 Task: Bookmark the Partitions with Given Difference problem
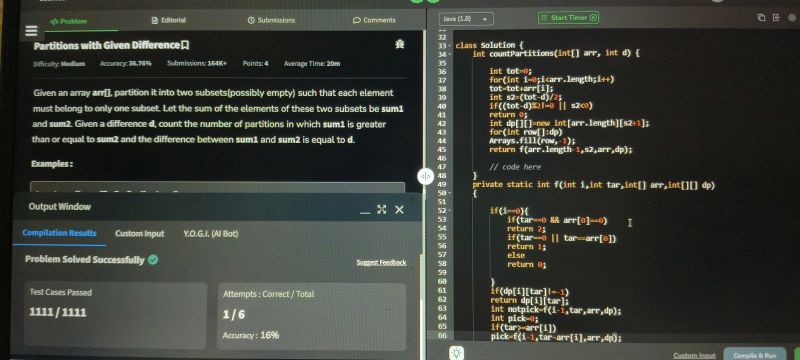185,45
